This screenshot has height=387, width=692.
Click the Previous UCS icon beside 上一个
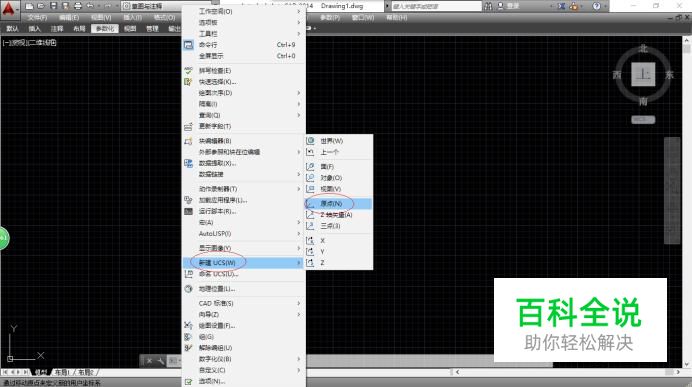[x=311, y=152]
